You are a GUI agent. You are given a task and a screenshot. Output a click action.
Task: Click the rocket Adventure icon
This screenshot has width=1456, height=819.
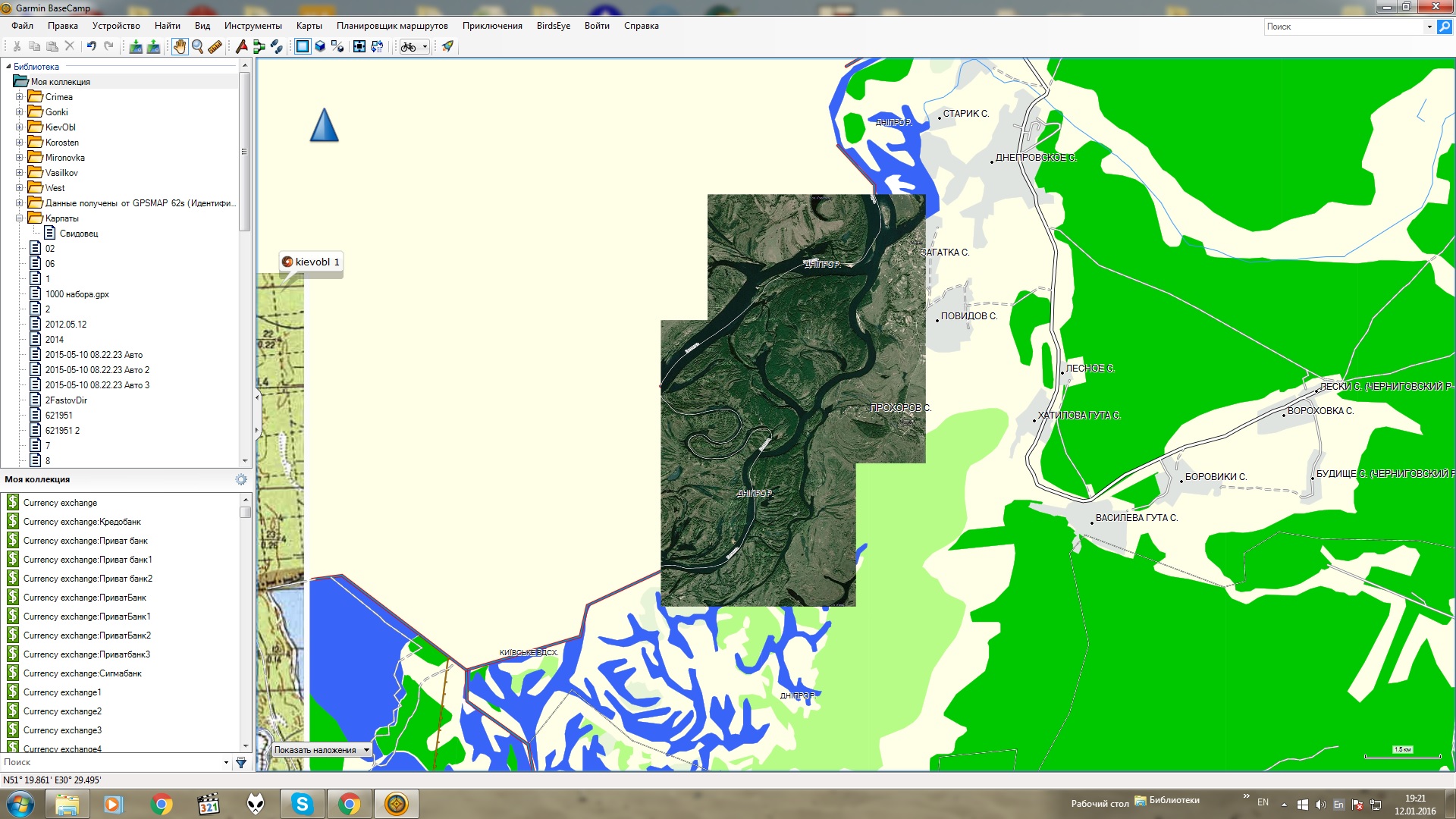click(447, 46)
